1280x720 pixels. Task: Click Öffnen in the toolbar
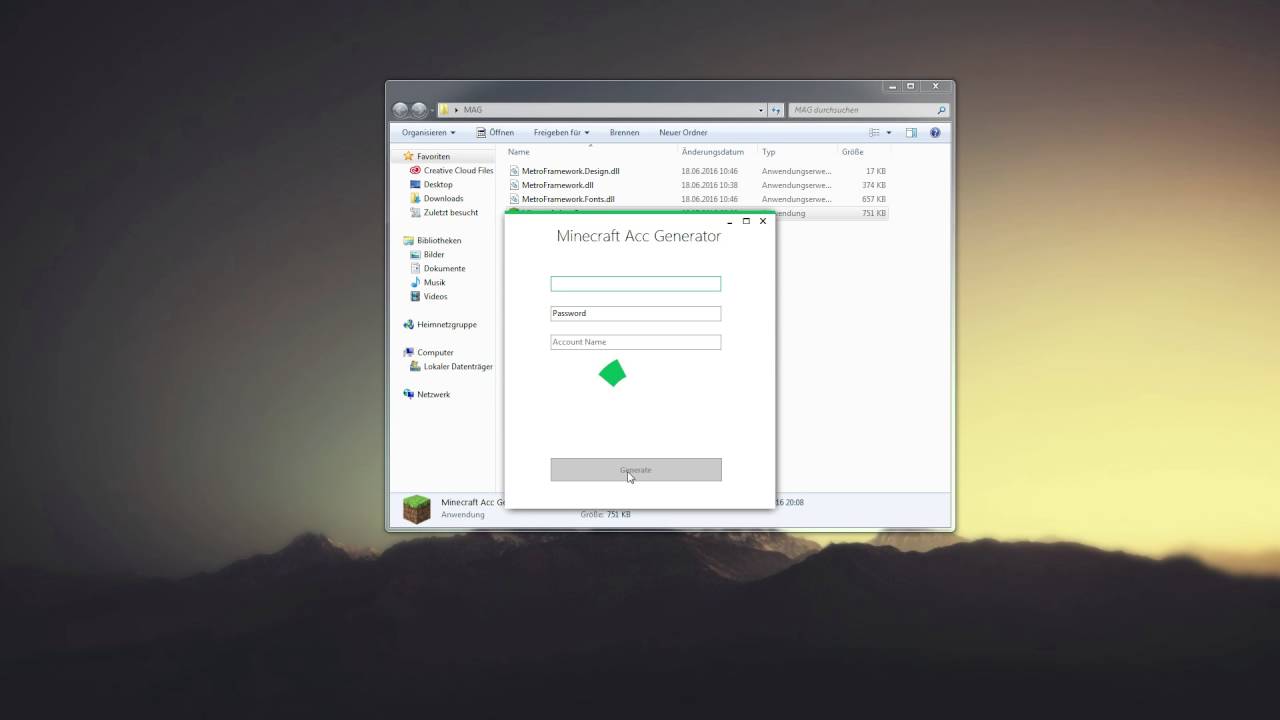(495, 132)
